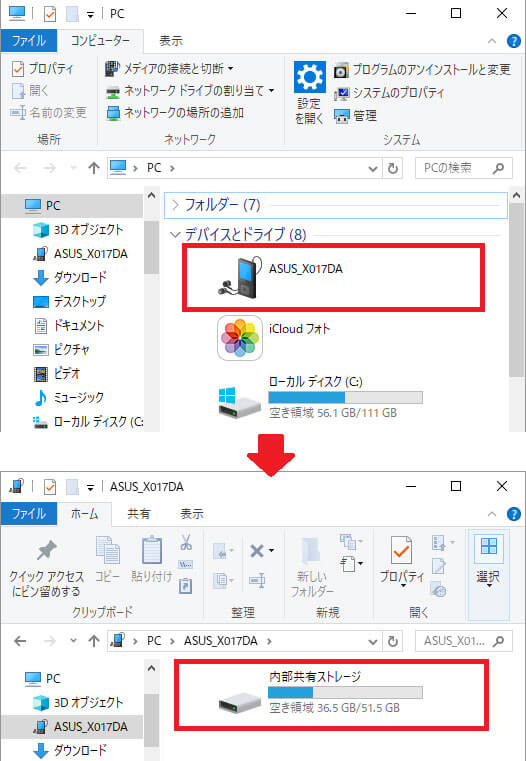
Task: Click PC breadcrumb in ASUS_X017DA address bar
Action: 154,641
